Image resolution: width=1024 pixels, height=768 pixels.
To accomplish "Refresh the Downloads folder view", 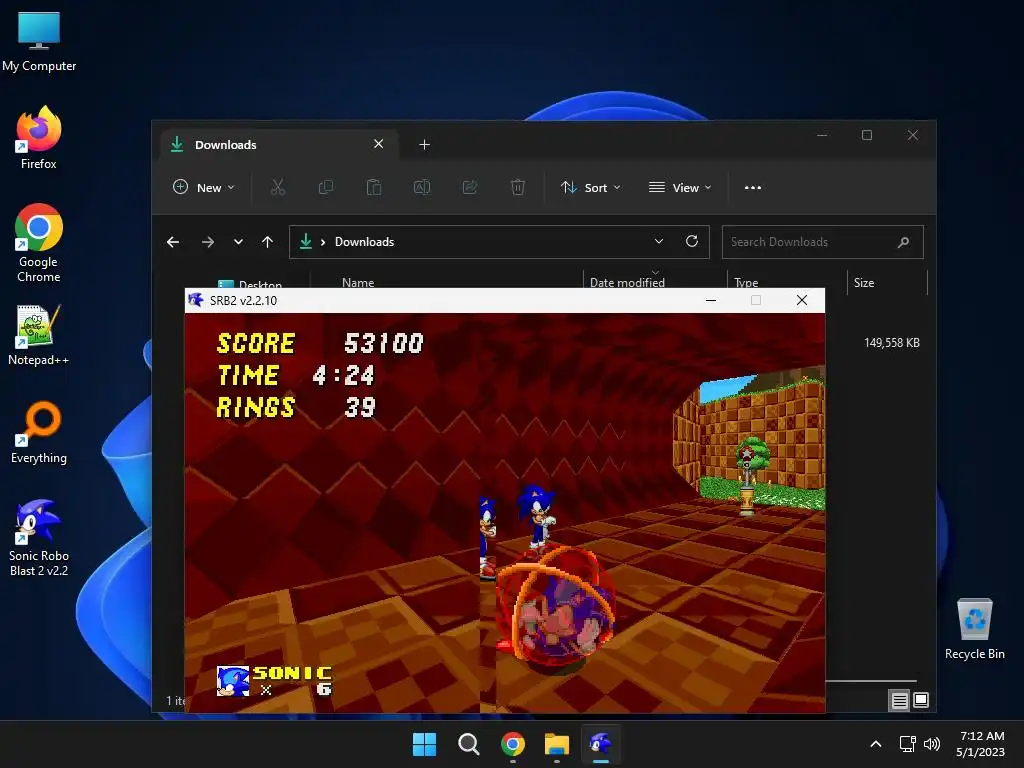I will coord(692,242).
